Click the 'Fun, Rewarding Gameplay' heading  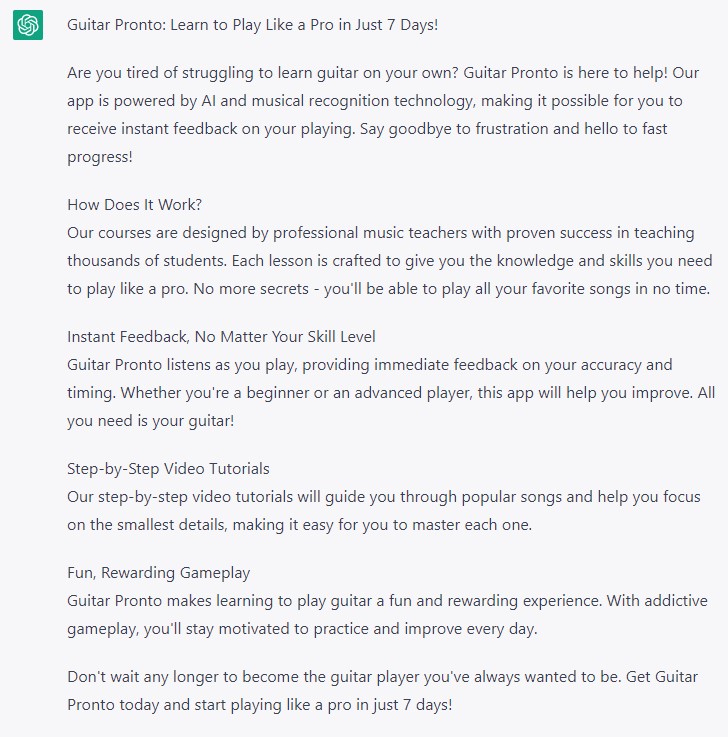click(158, 572)
